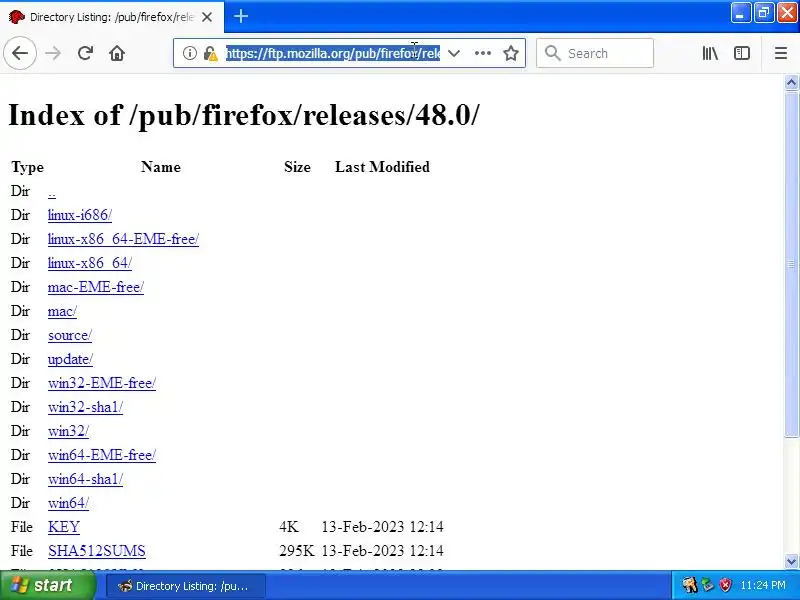The image size is (800, 600).
Task: Click the red shield security tray icon
Action: [x=725, y=585]
